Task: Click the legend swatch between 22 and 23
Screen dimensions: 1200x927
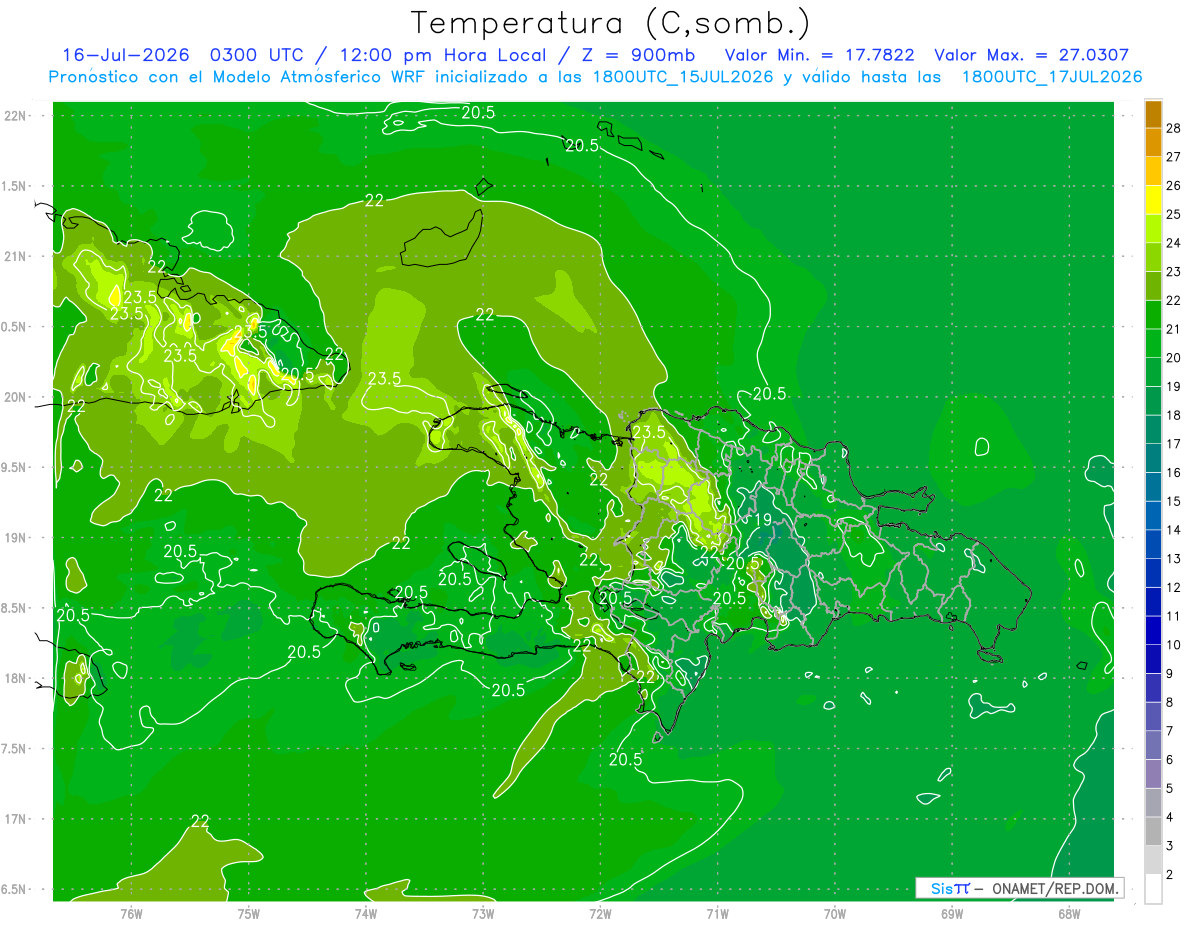Action: pos(1153,286)
